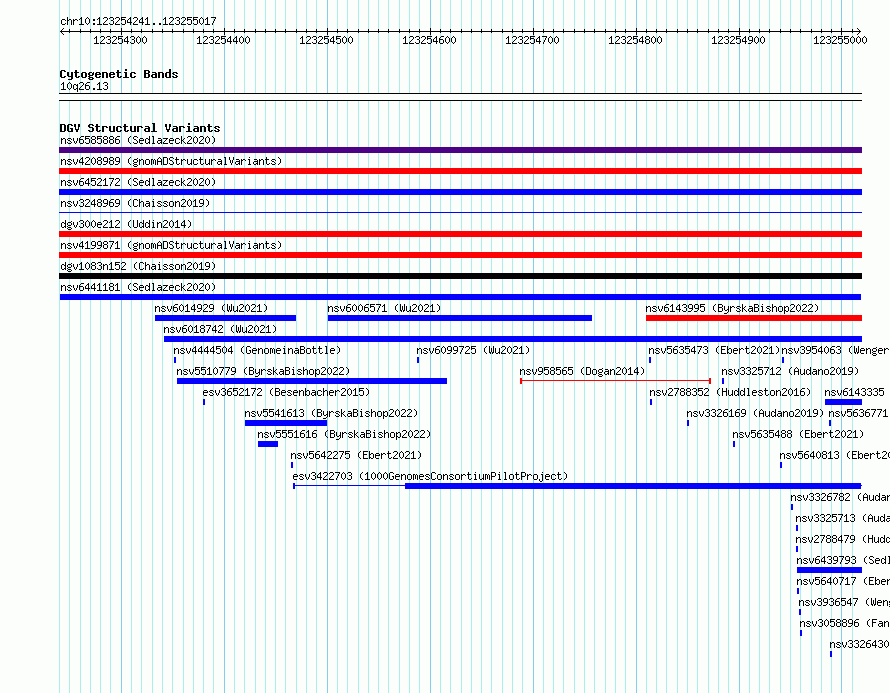Click the nsv5636771 label
The image size is (890, 693).
click(x=858, y=413)
